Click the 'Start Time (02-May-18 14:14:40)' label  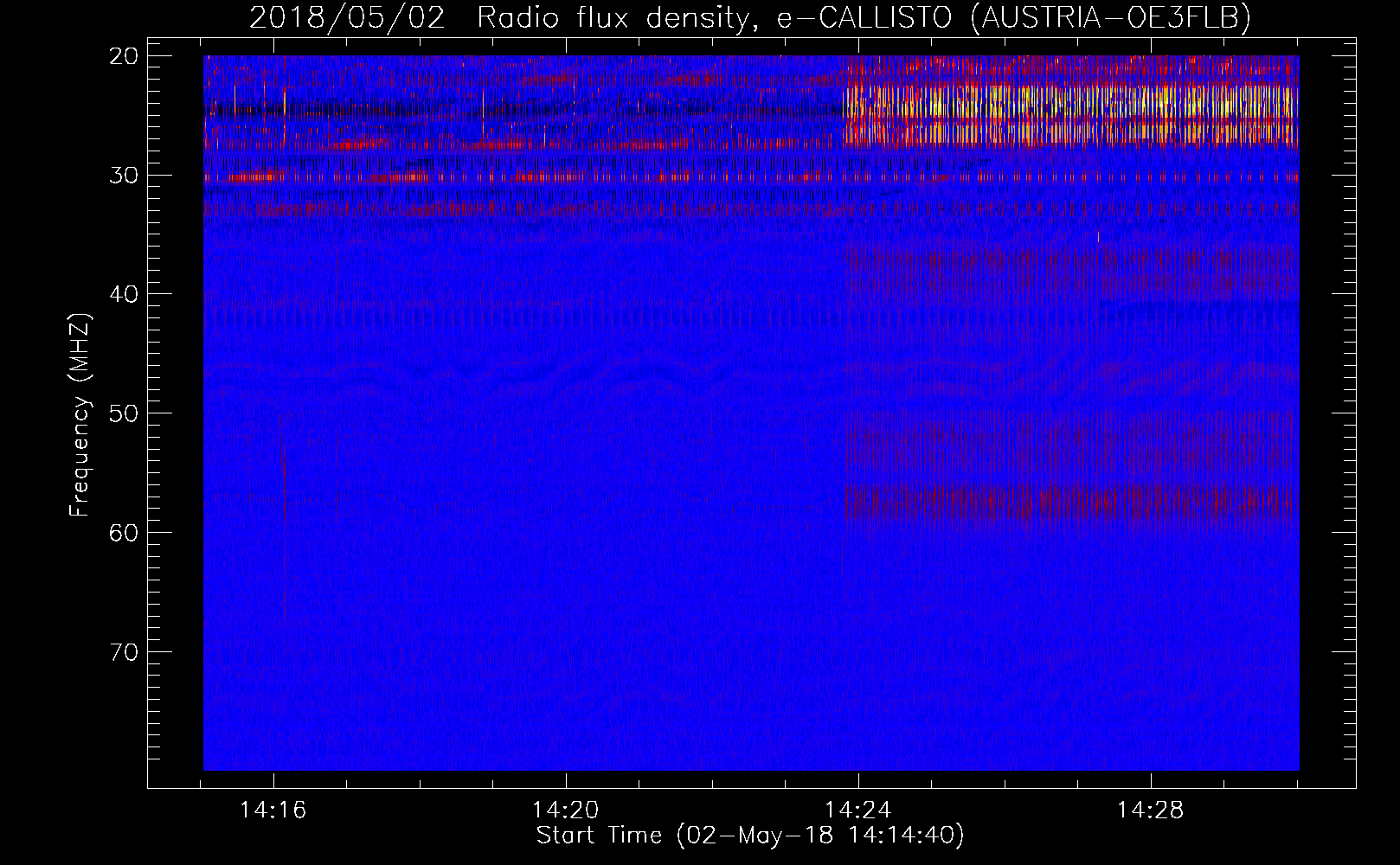coord(750,836)
